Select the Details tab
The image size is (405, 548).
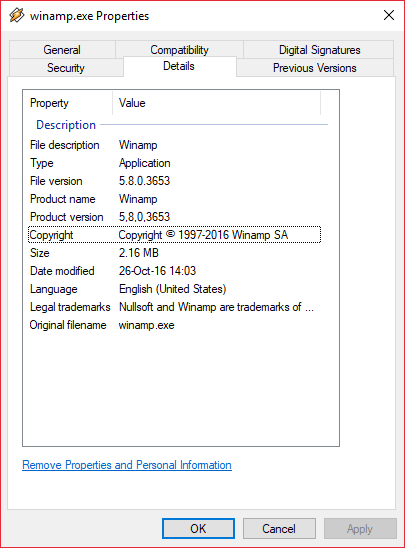[179, 66]
